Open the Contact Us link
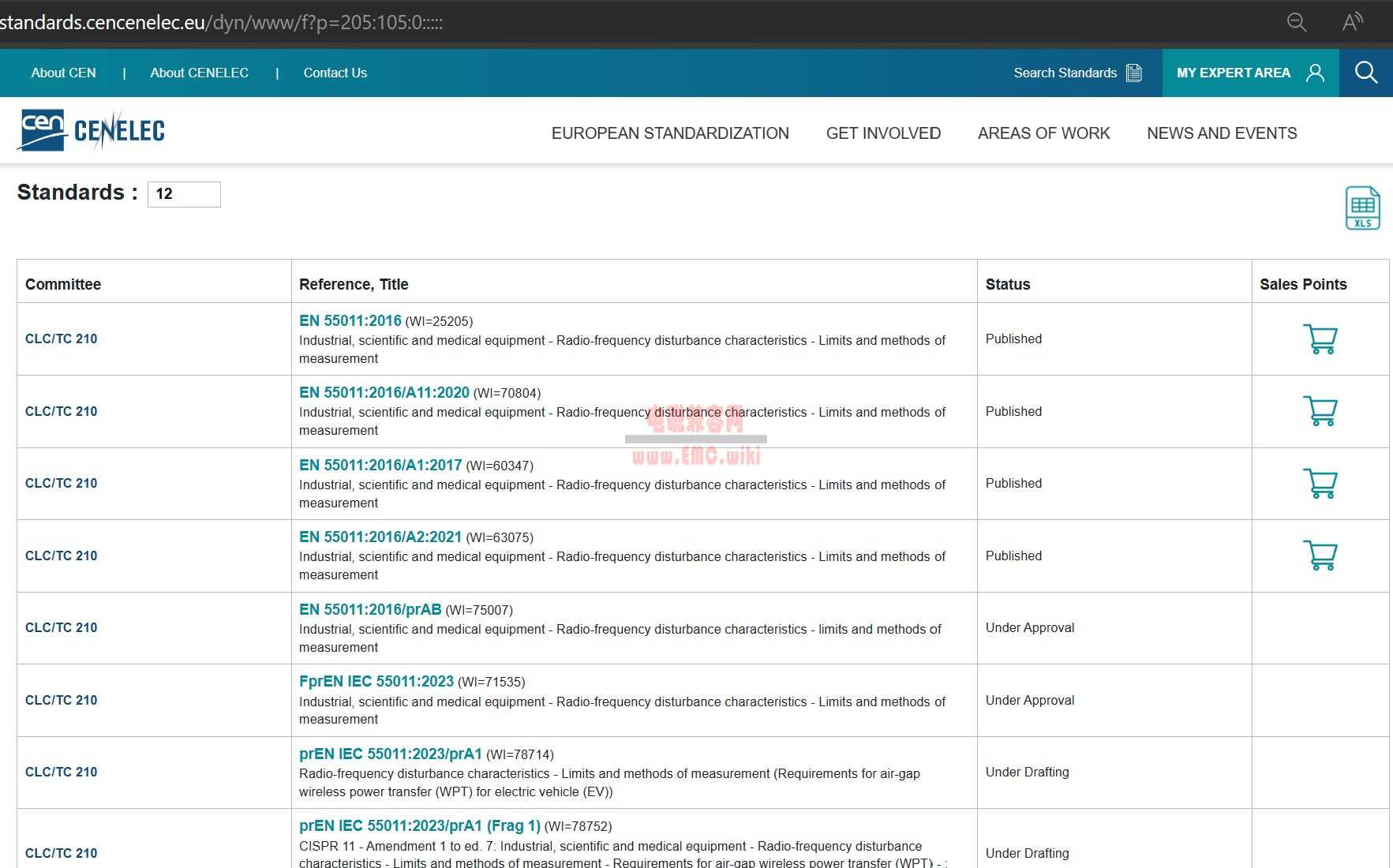 point(335,73)
